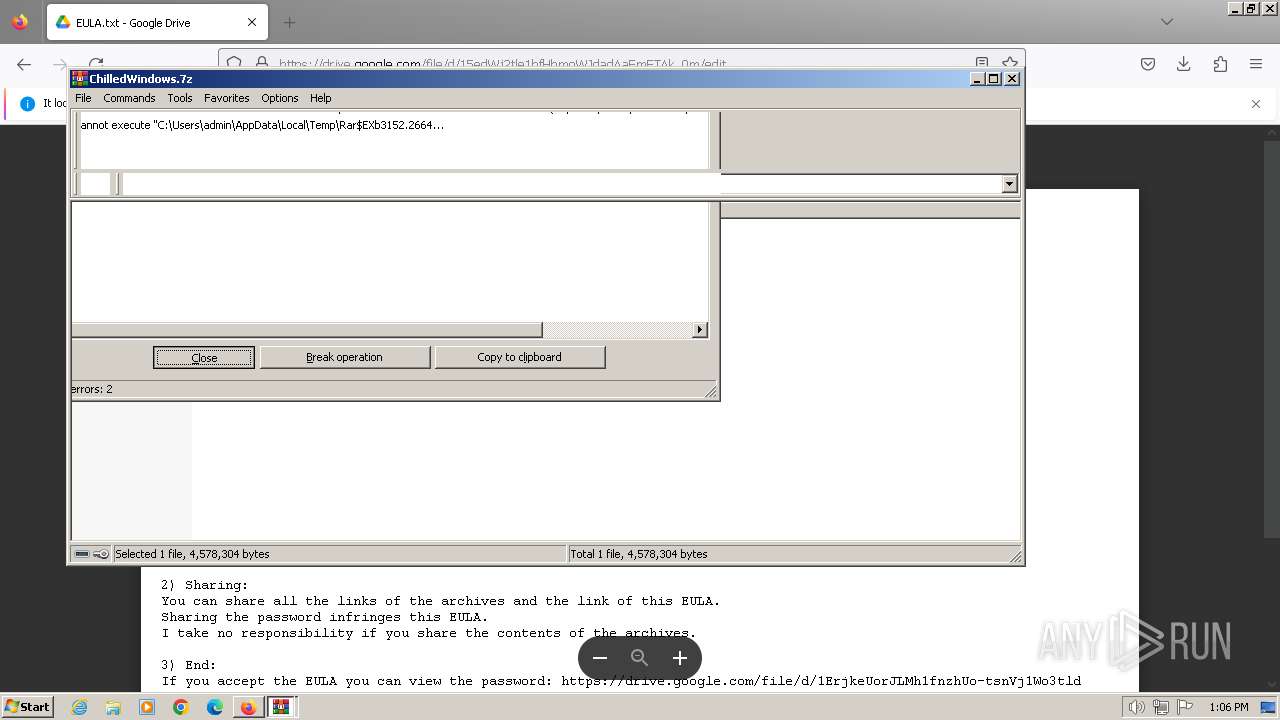Reload the page in Firefox

(96, 64)
